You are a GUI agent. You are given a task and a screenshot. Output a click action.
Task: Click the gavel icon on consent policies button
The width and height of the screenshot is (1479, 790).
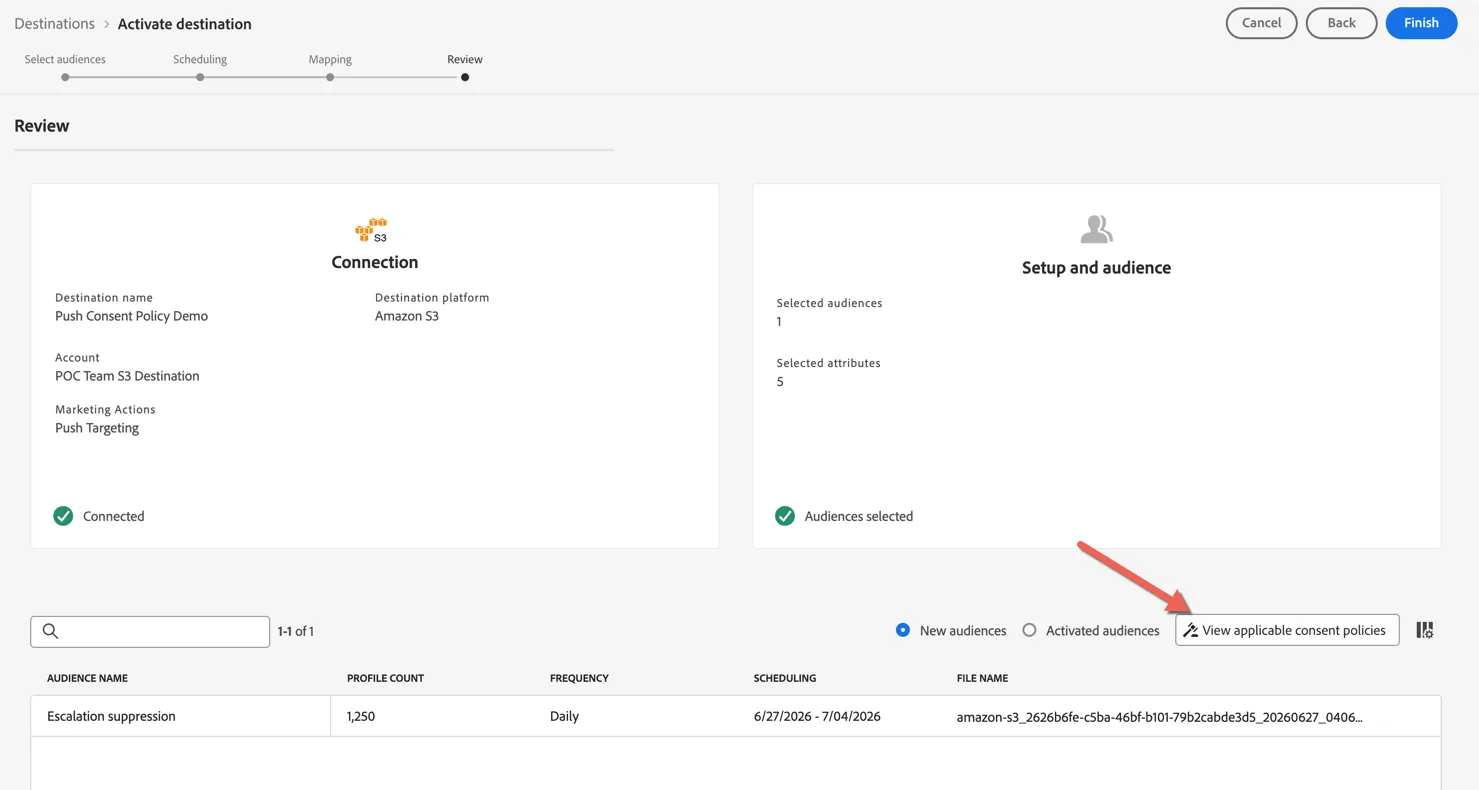[x=1190, y=630]
